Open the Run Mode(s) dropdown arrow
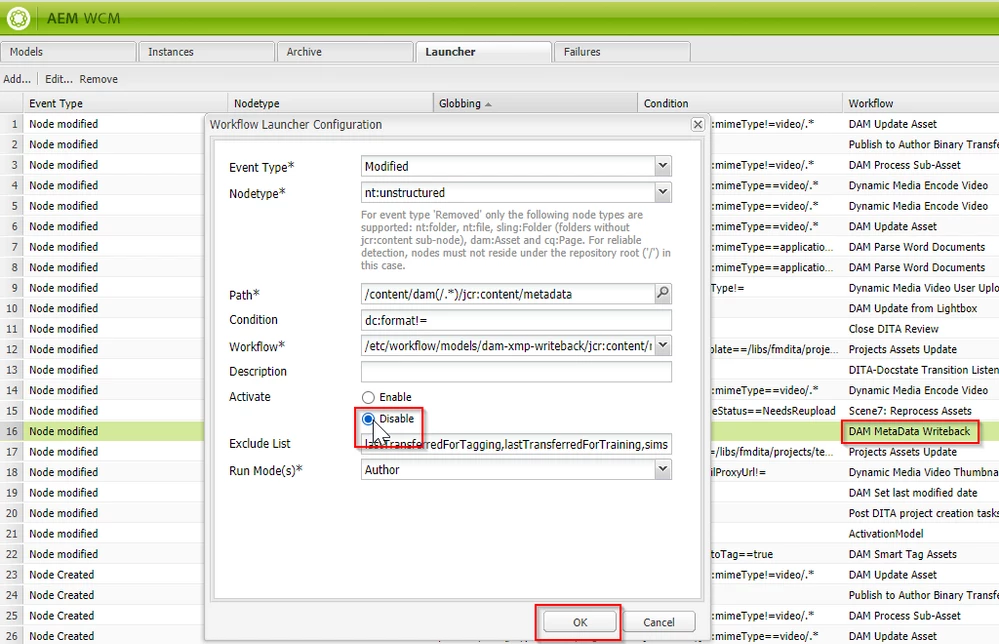The width and height of the screenshot is (999, 644). [x=663, y=469]
